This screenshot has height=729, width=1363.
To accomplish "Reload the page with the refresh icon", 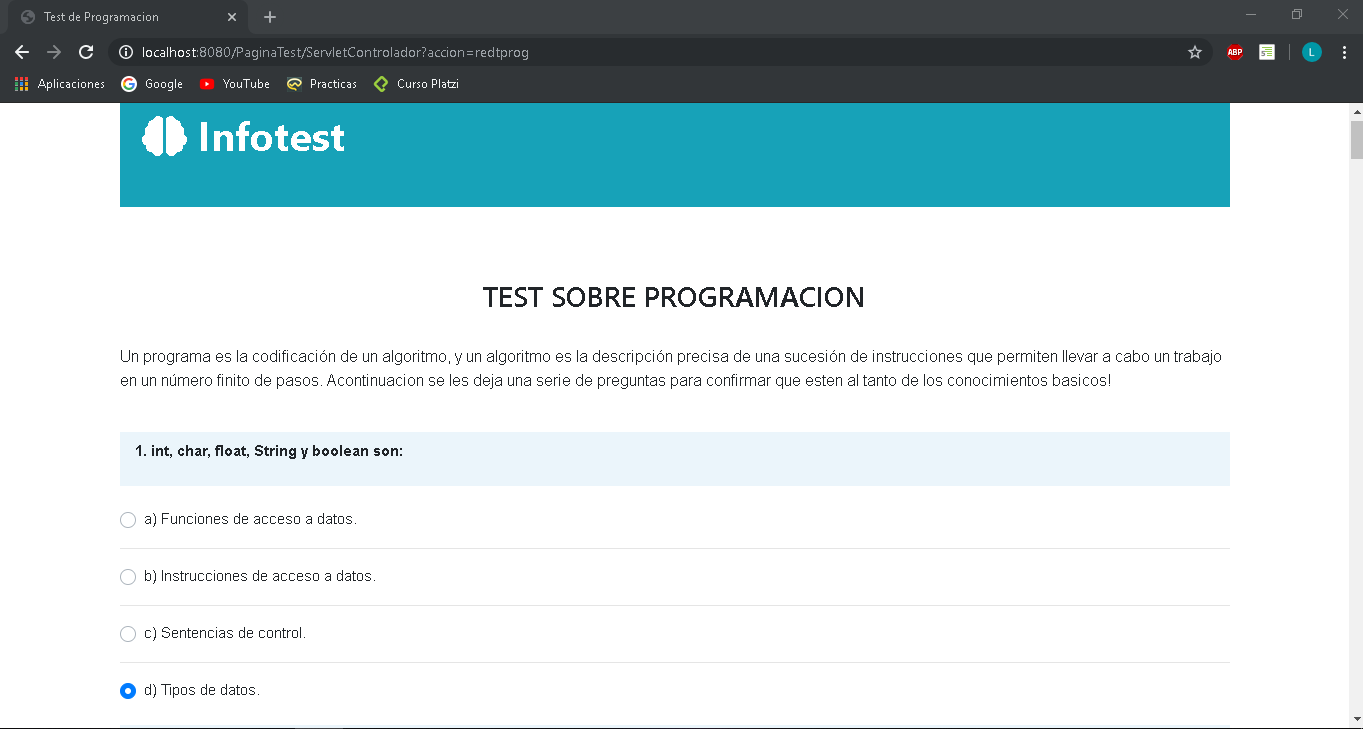I will click(x=86, y=52).
